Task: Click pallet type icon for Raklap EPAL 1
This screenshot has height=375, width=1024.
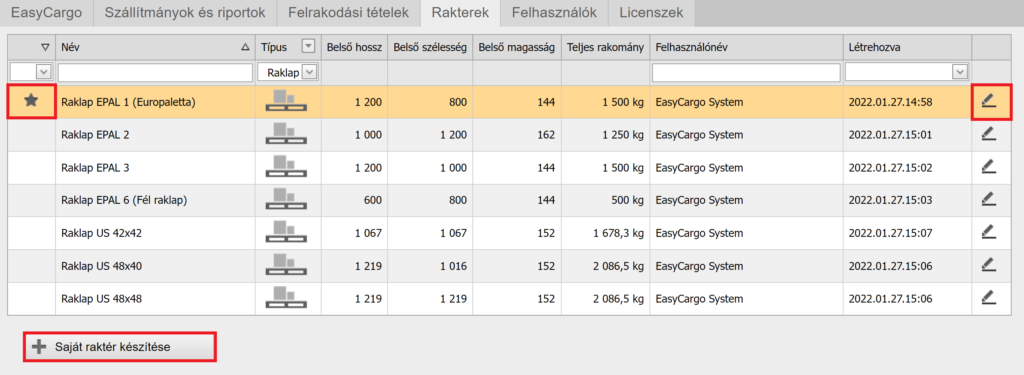Action: click(x=286, y=101)
